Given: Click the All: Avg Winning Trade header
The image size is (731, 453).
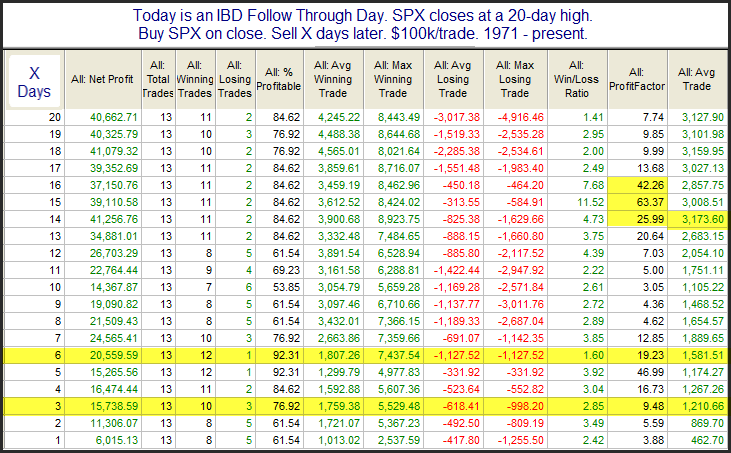Looking at the screenshot, I should click(x=333, y=80).
